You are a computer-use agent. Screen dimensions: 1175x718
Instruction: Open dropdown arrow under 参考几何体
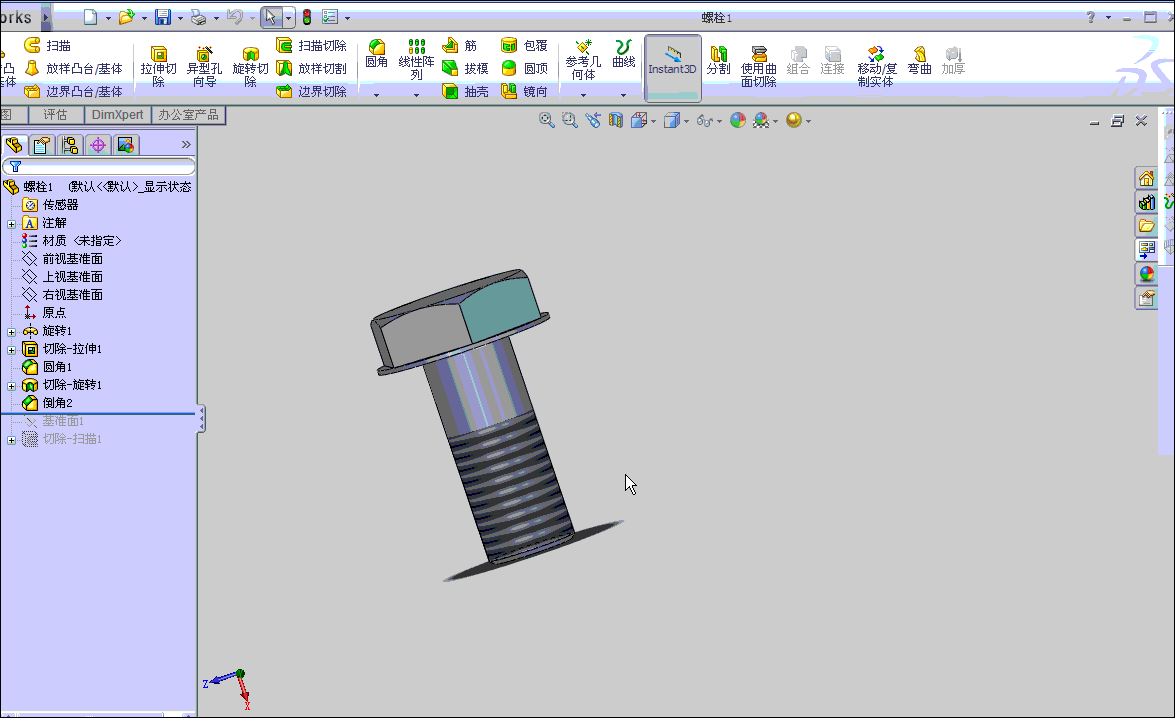click(583, 95)
